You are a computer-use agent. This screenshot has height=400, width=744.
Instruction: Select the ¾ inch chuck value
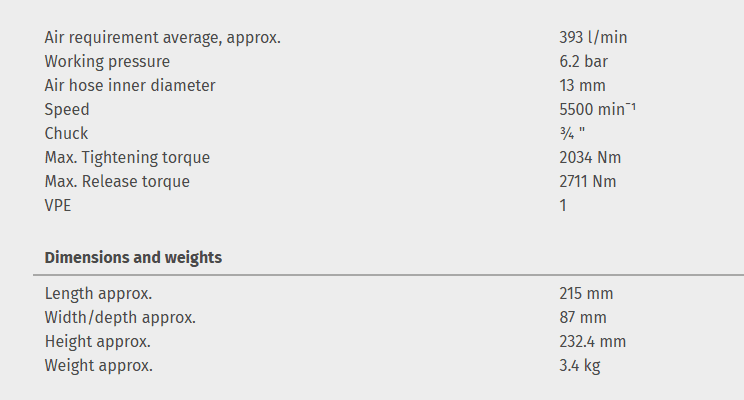572,134
